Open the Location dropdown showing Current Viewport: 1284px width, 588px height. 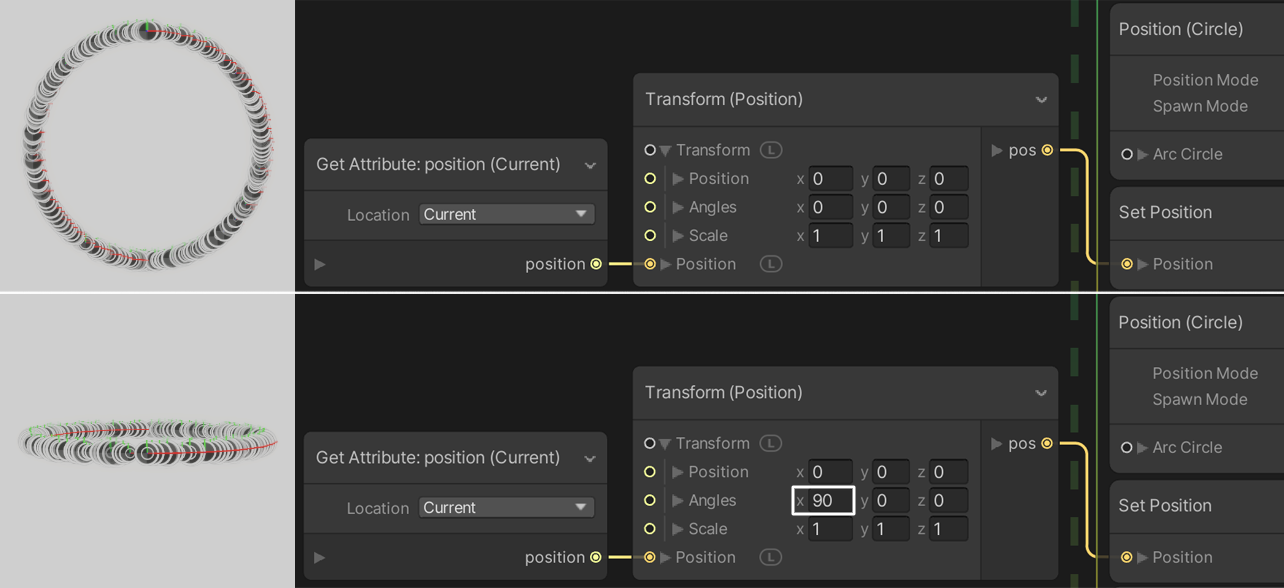506,214
